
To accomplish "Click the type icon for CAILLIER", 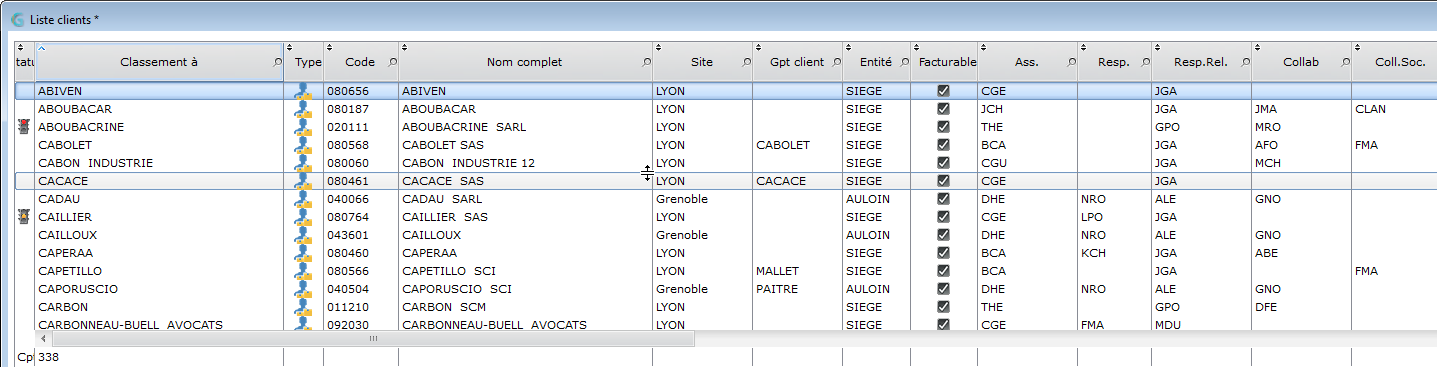I will (x=303, y=217).
